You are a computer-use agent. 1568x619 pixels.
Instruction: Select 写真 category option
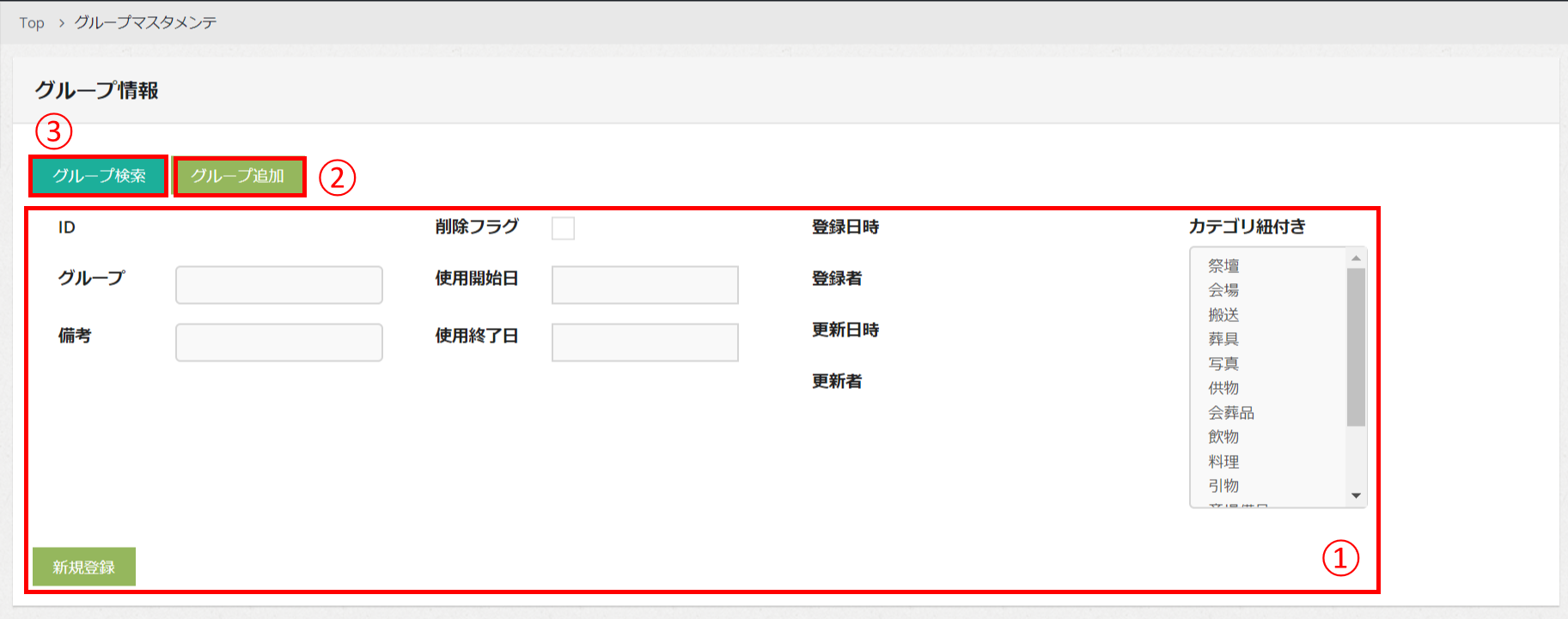click(x=1223, y=364)
